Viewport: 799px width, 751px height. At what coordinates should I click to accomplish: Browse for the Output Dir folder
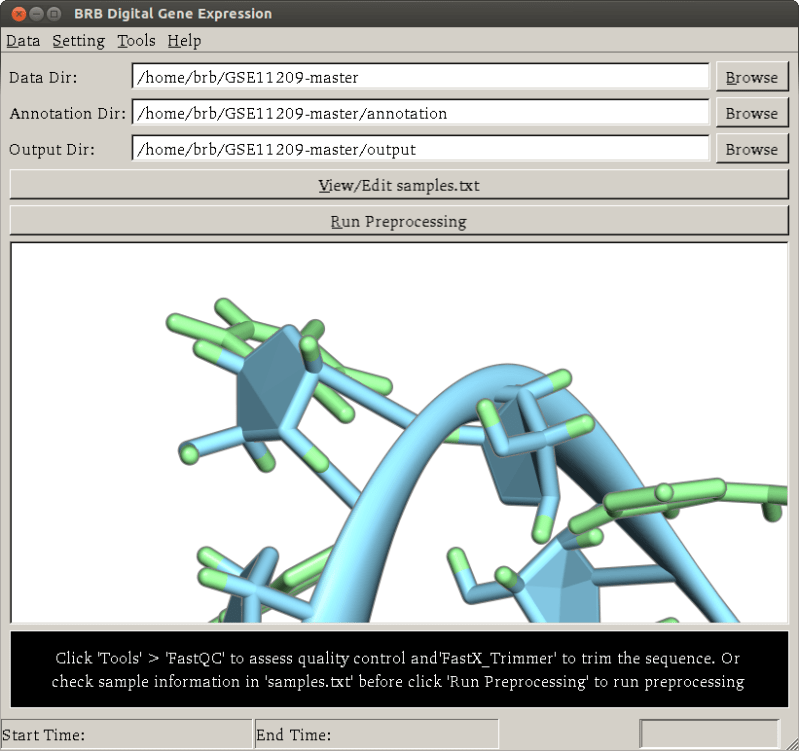tap(752, 149)
